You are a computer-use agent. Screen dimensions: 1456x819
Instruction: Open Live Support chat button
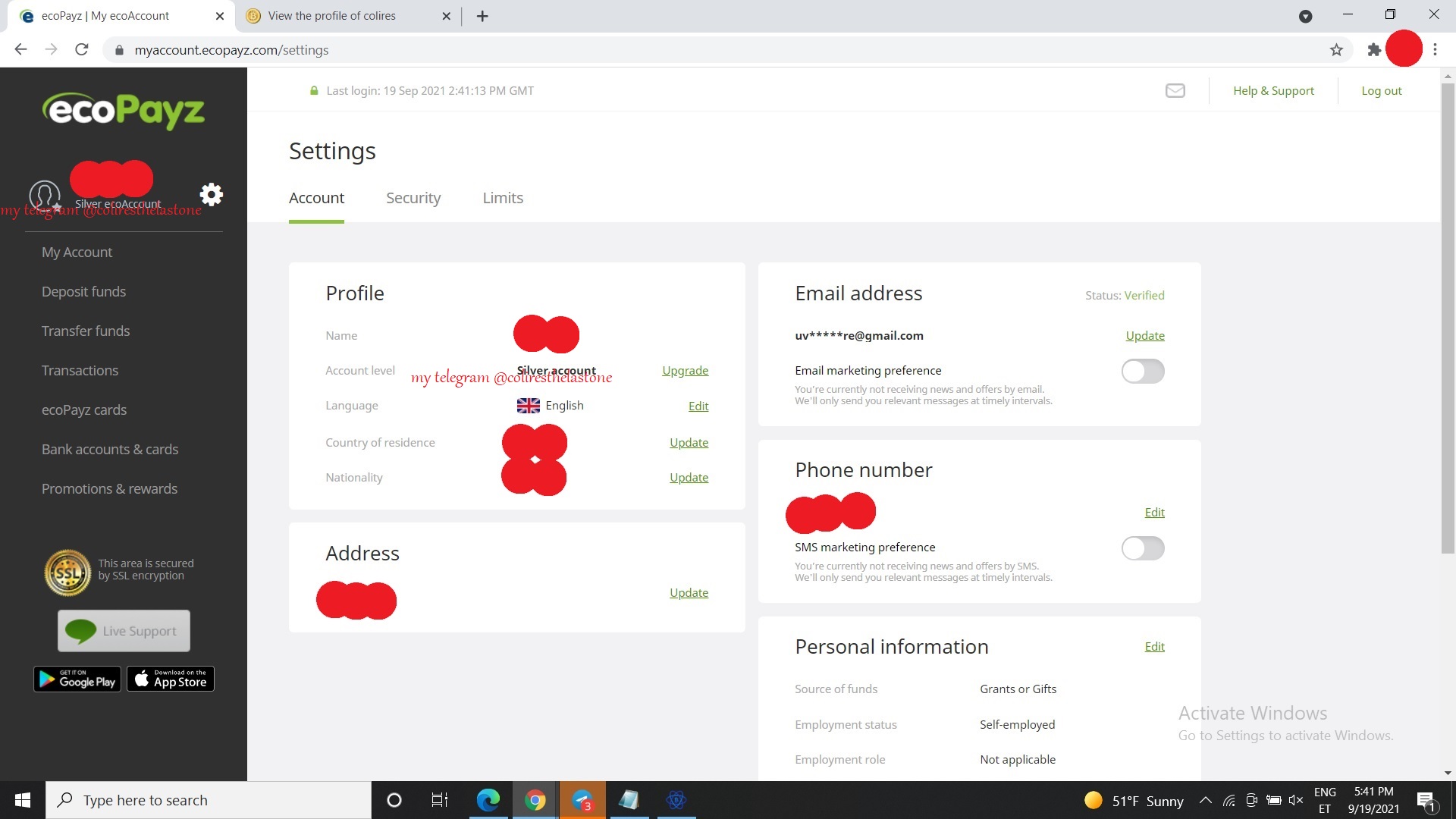click(124, 631)
